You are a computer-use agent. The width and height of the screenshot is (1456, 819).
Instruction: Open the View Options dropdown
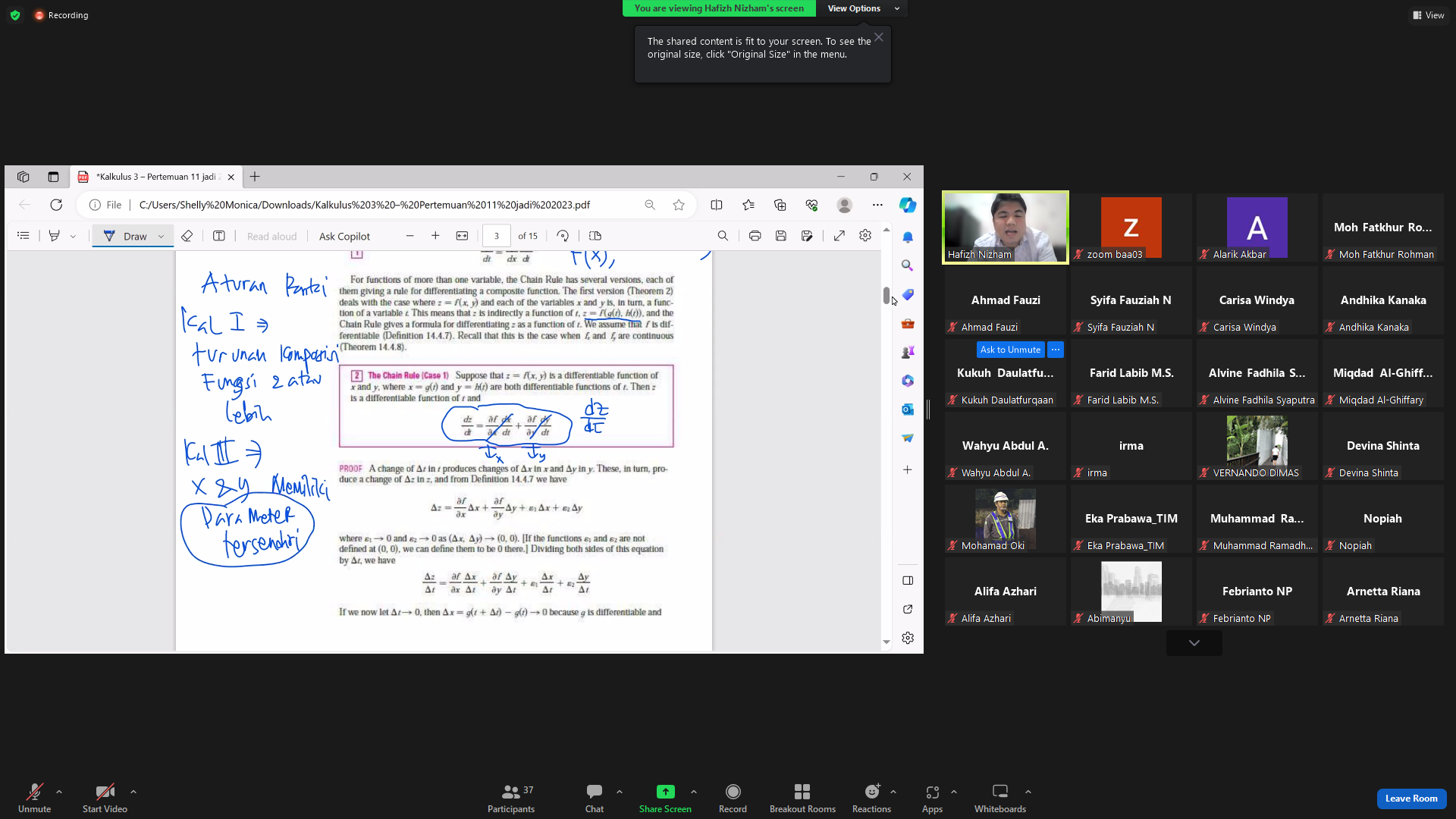coord(863,8)
